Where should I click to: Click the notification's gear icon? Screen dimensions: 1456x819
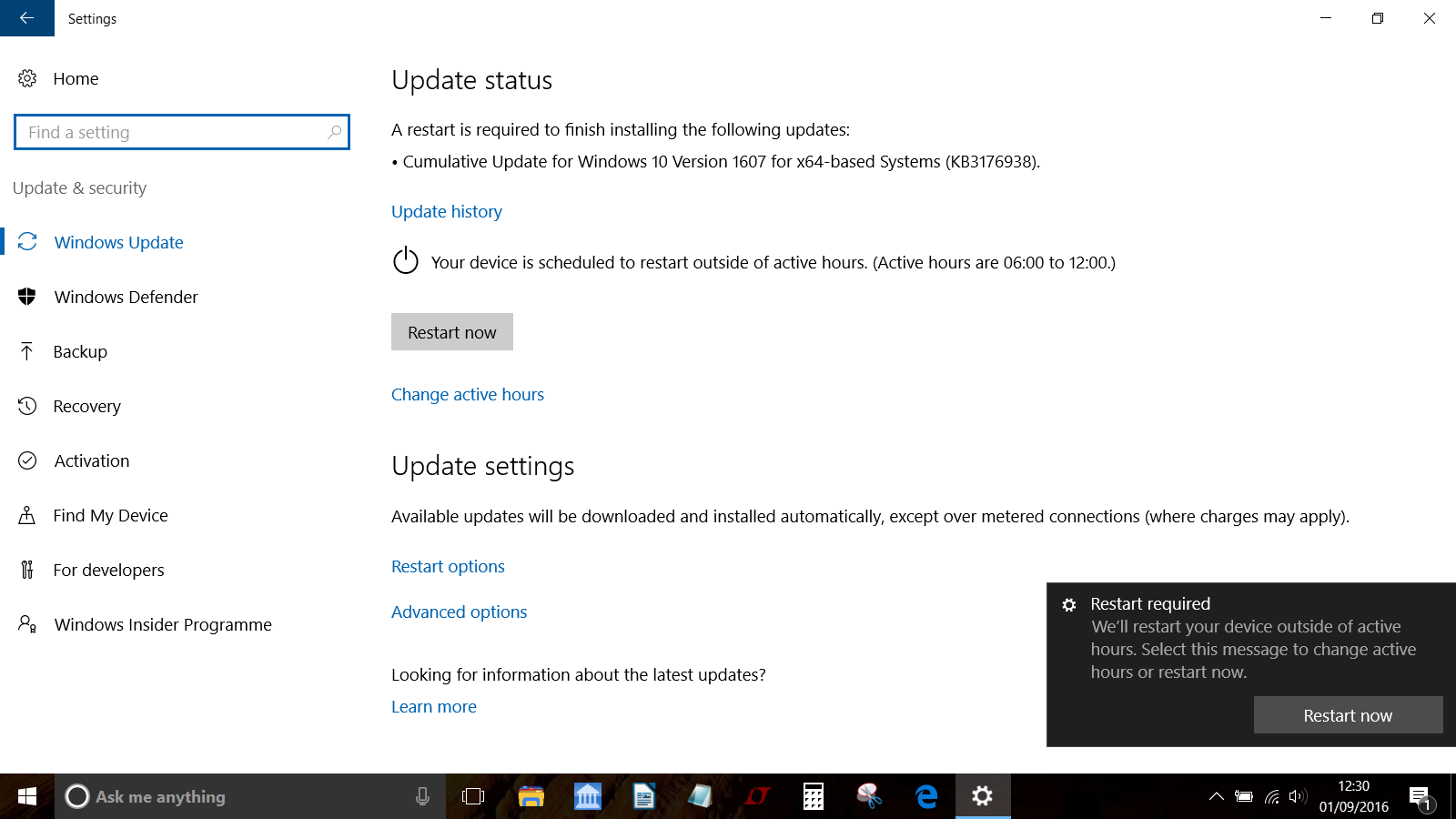click(1069, 604)
